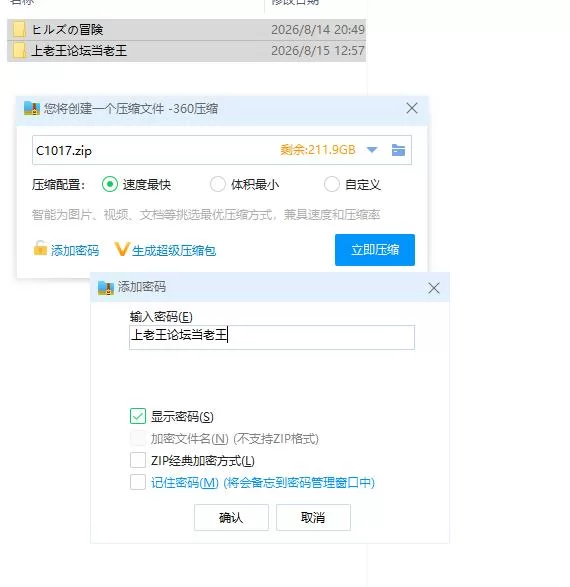Click the 立即压缩 button
The width and height of the screenshot is (570, 587).
point(375,250)
